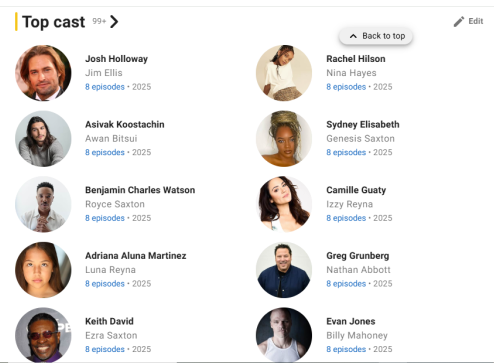Click the Edit text label
This screenshot has width=494, height=363.
click(476, 21)
